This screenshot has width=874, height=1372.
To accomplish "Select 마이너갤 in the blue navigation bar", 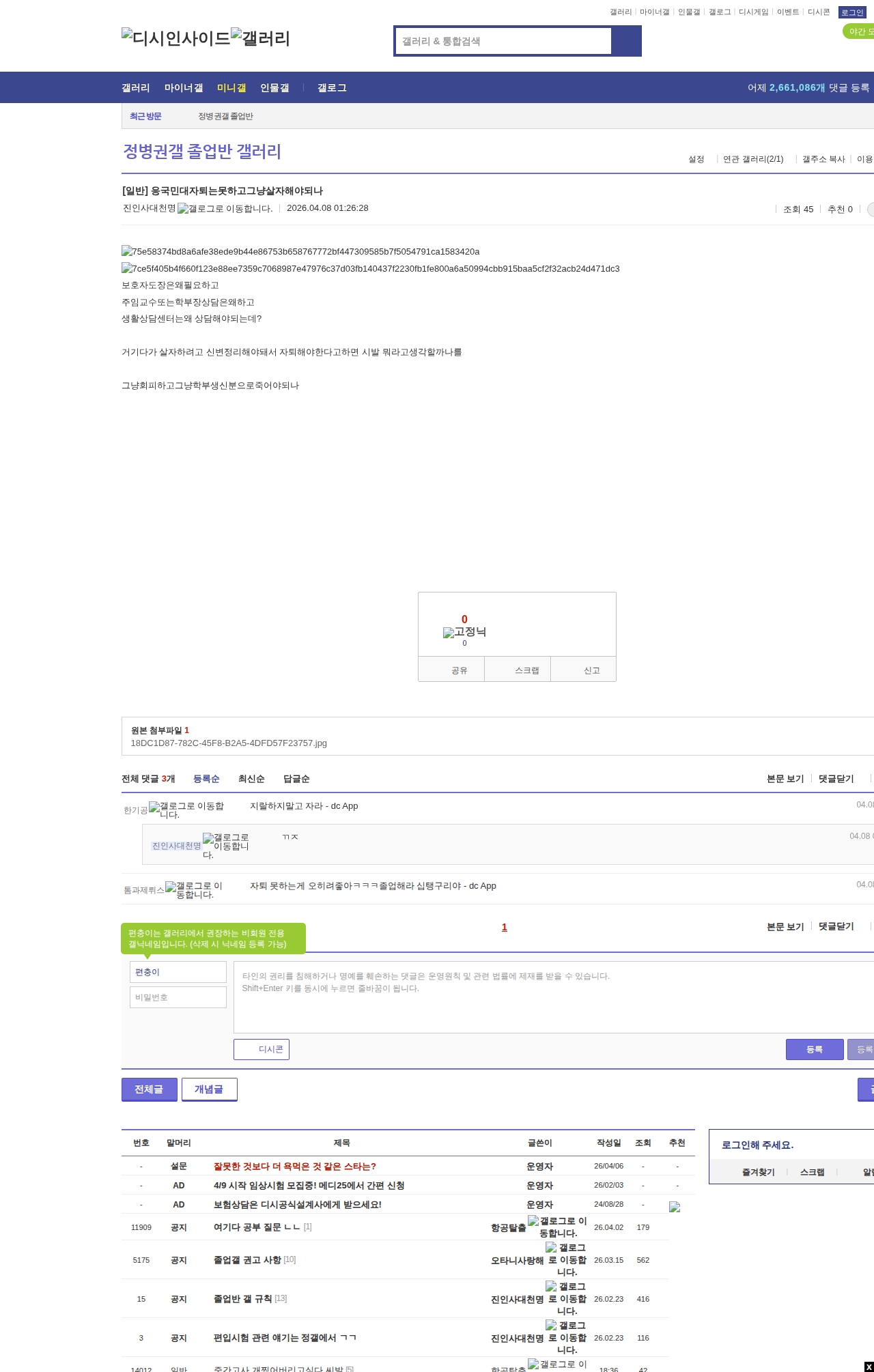I will (184, 88).
